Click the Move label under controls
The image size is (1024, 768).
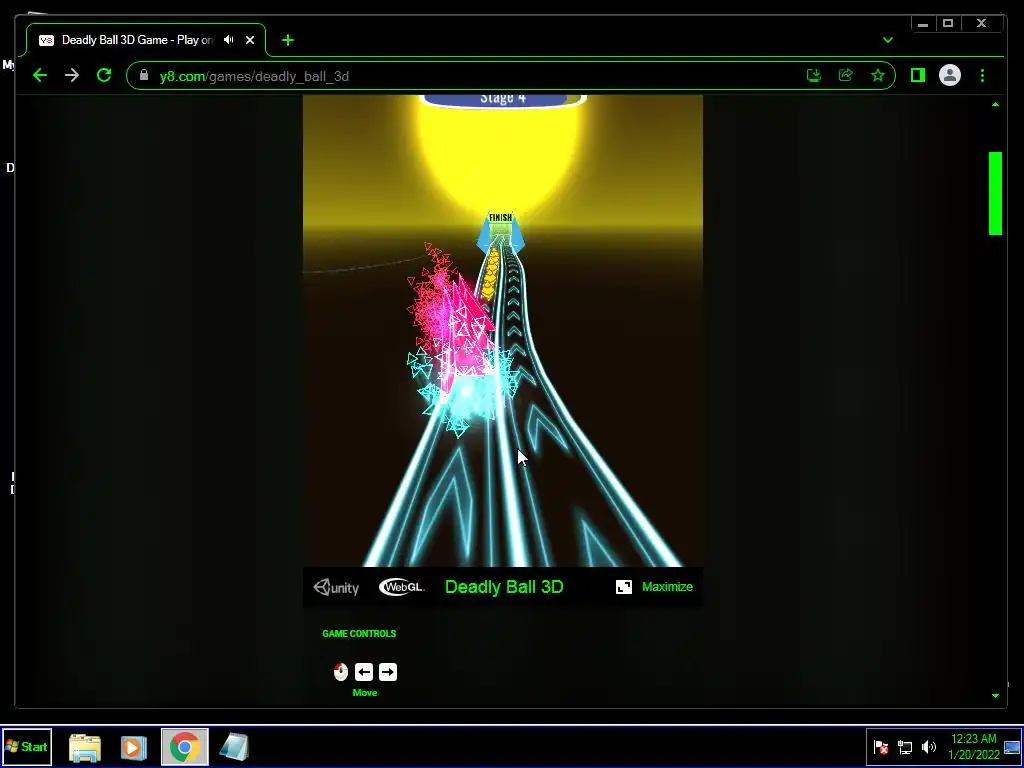364,693
